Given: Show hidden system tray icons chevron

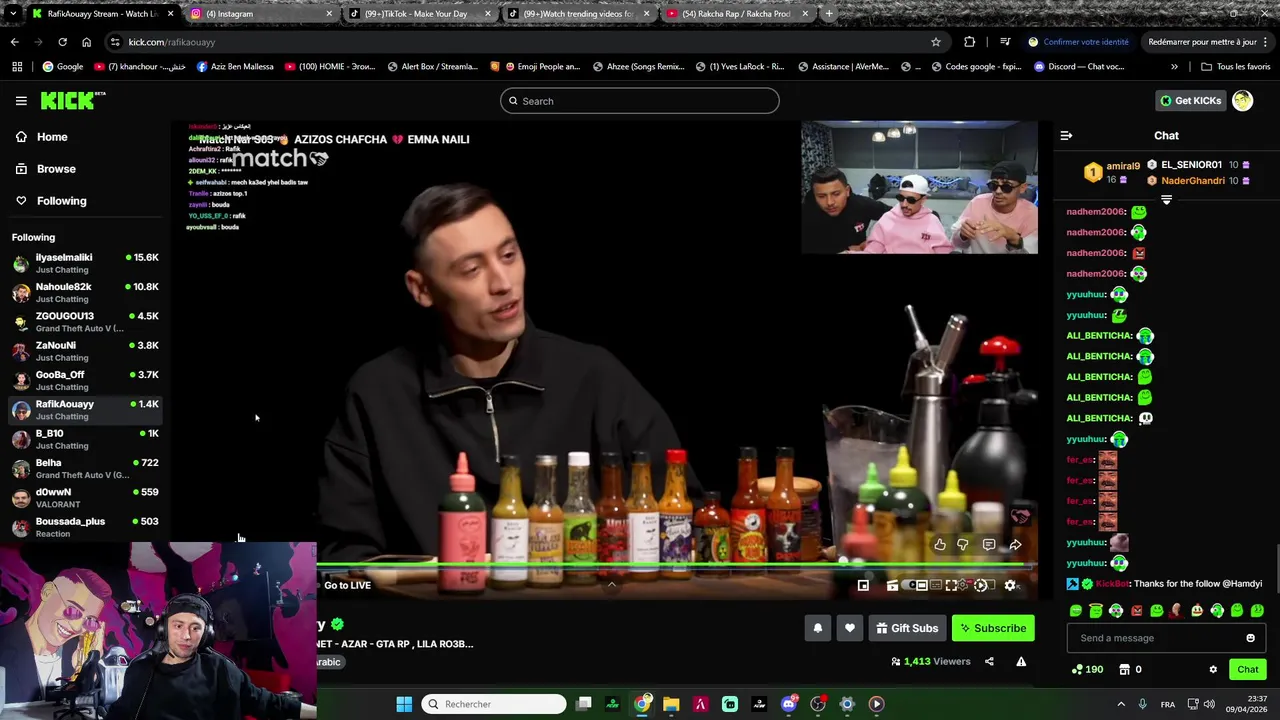Looking at the screenshot, I should pos(1121,704).
